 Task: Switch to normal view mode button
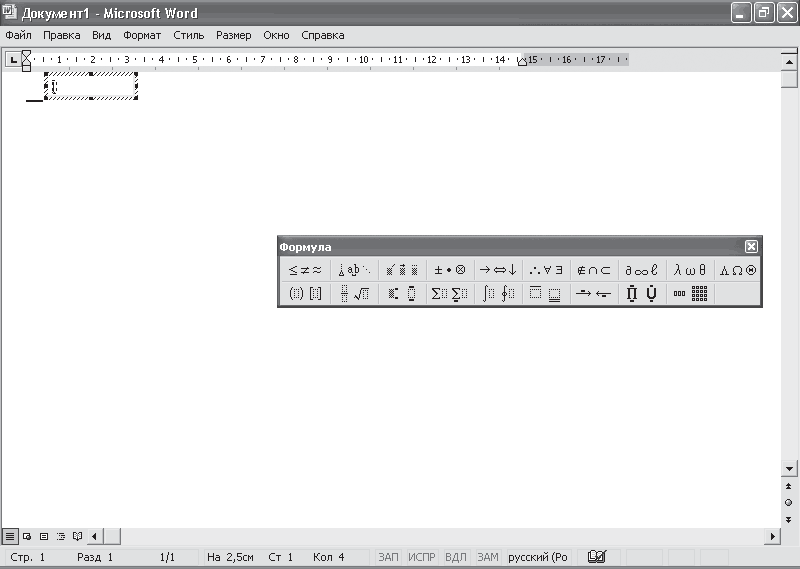(x=10, y=536)
